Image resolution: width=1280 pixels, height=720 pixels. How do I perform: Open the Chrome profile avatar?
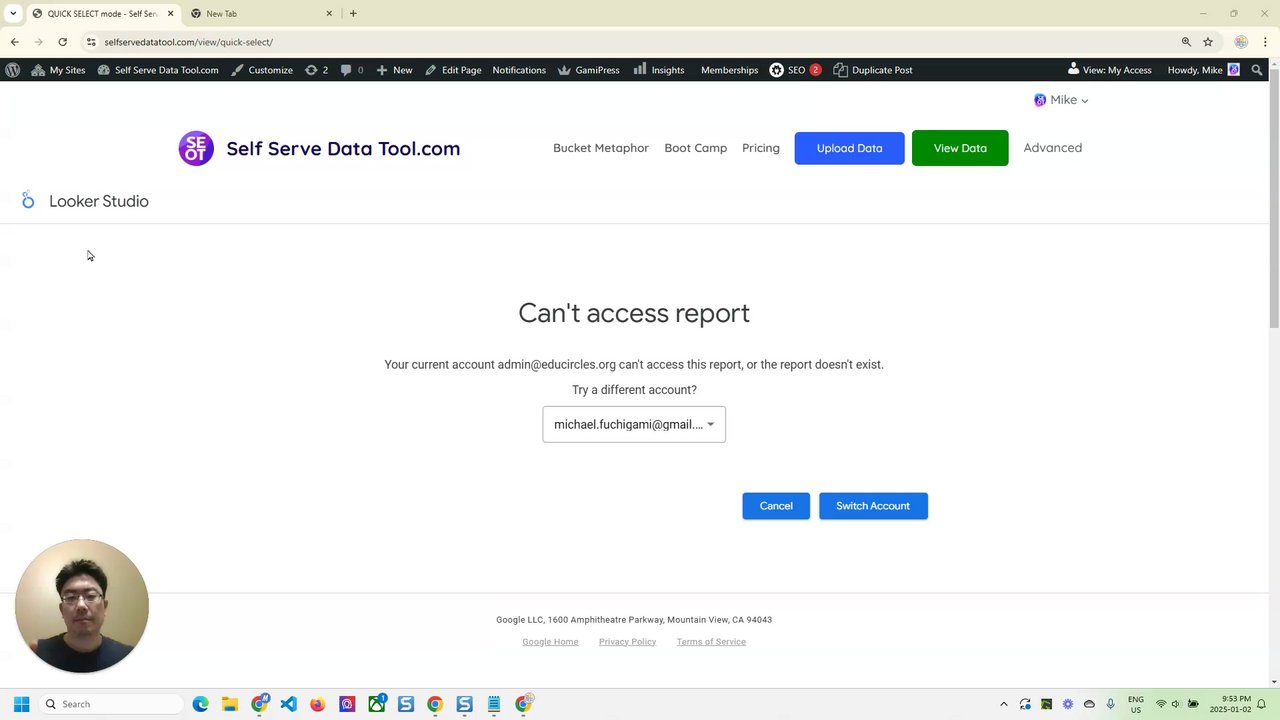(1241, 42)
